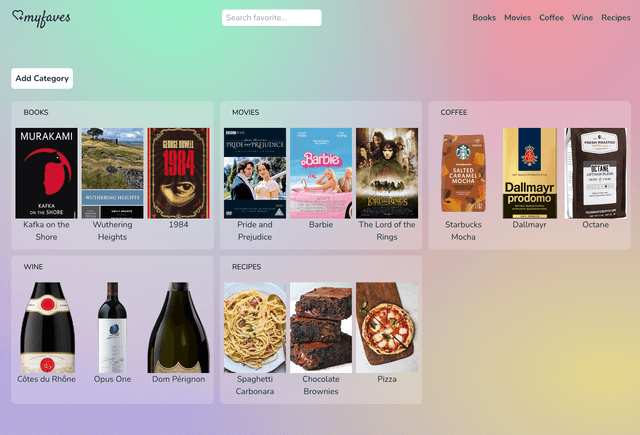Open the Chocolate Brownies recipe photo
This screenshot has height=435, width=640.
[x=321, y=327]
